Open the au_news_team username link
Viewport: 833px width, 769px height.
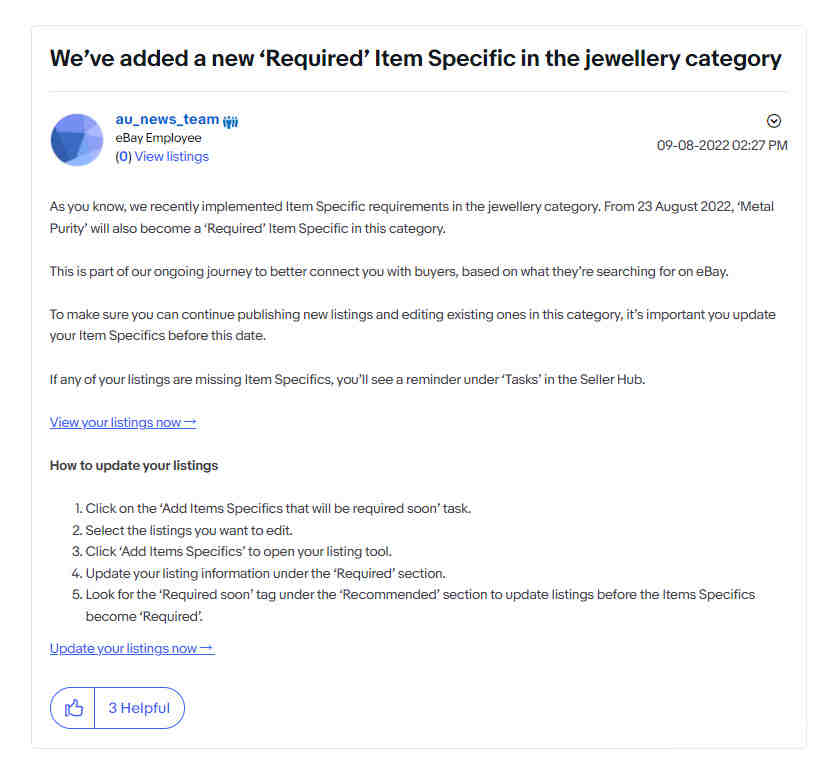click(167, 119)
